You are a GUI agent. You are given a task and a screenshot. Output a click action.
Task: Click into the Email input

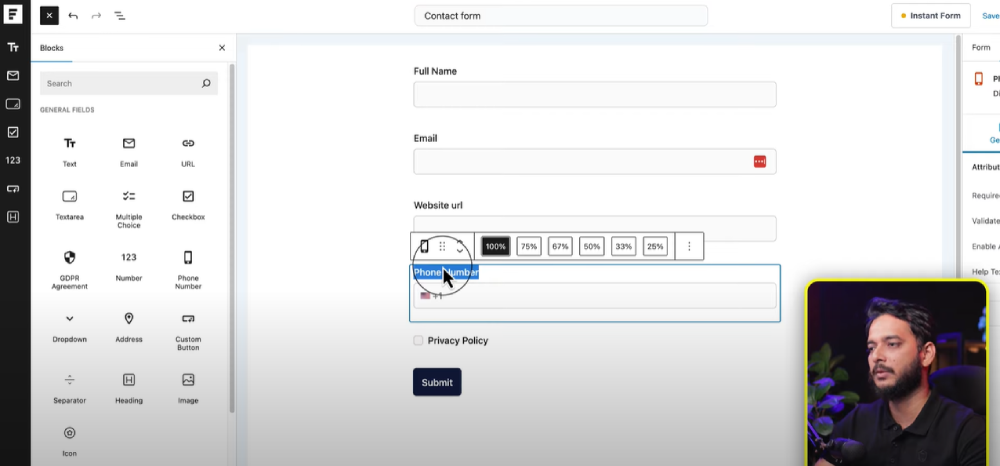coord(594,161)
